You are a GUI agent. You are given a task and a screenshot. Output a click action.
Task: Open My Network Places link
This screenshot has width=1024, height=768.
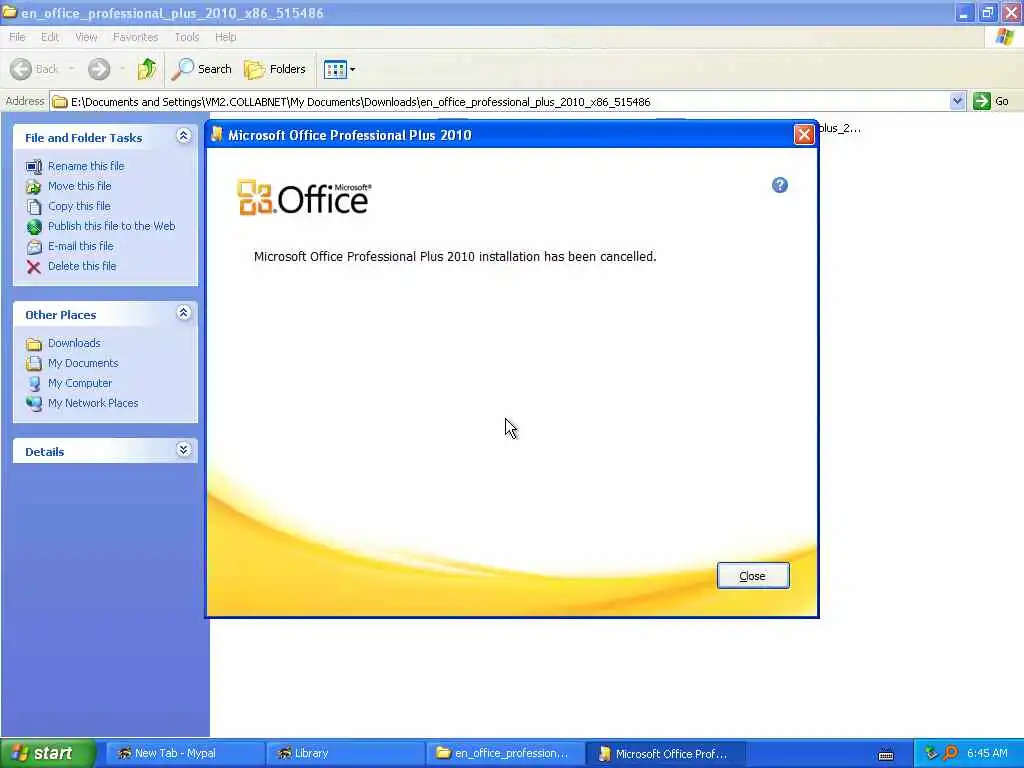(x=93, y=404)
